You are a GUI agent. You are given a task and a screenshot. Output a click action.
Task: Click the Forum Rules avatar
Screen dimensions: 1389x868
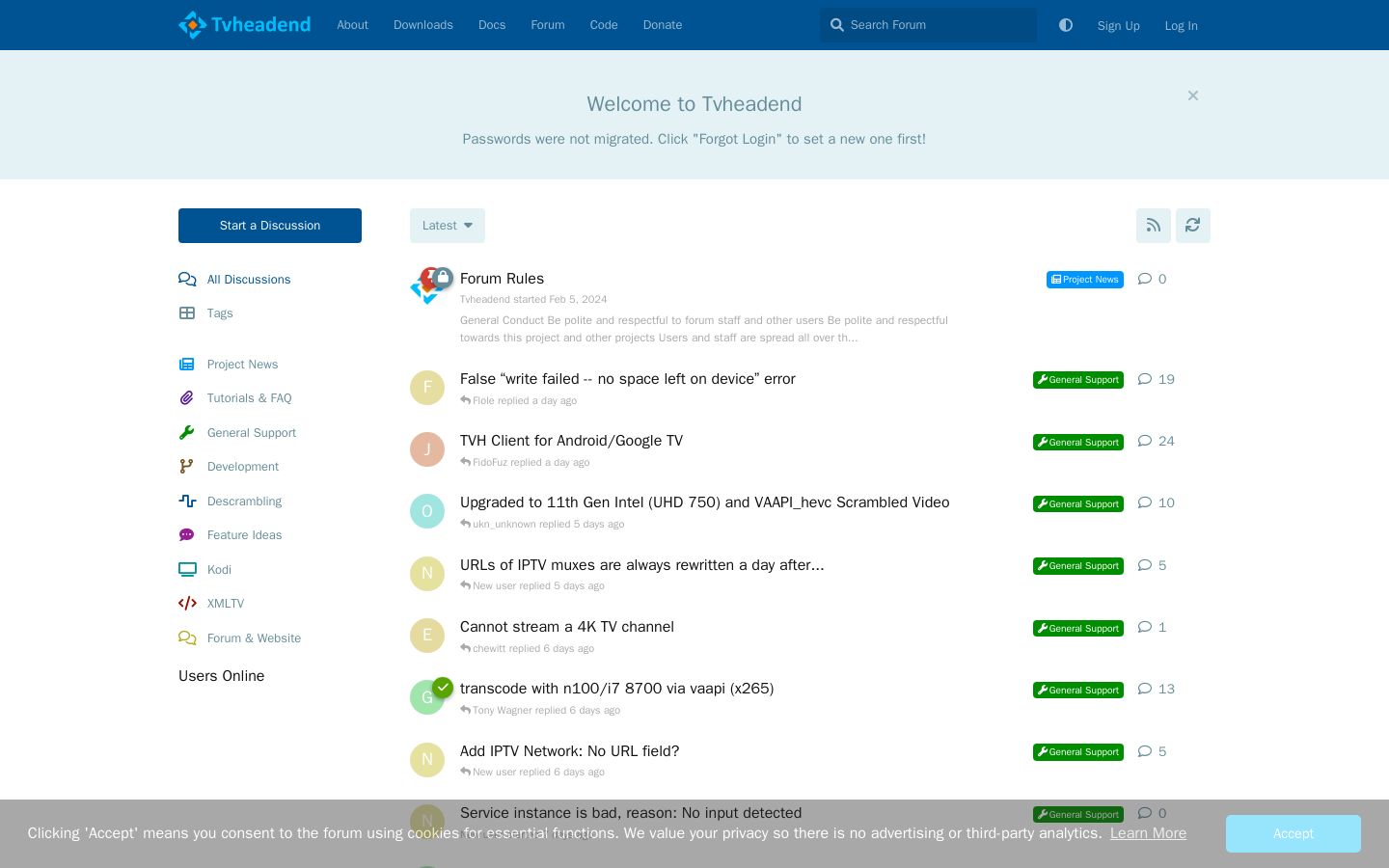427,287
